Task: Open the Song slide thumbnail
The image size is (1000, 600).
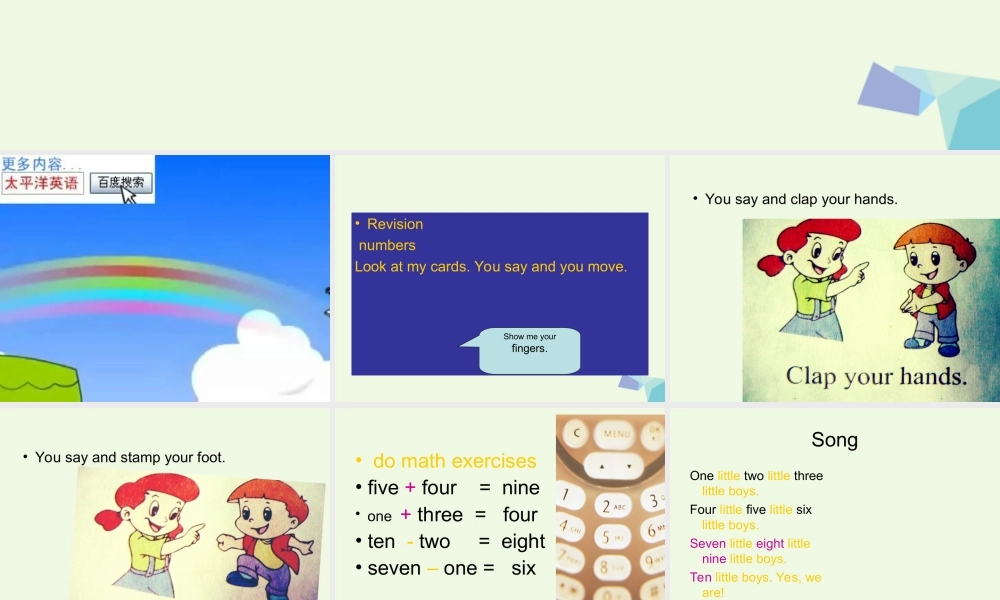Action: pos(835,504)
